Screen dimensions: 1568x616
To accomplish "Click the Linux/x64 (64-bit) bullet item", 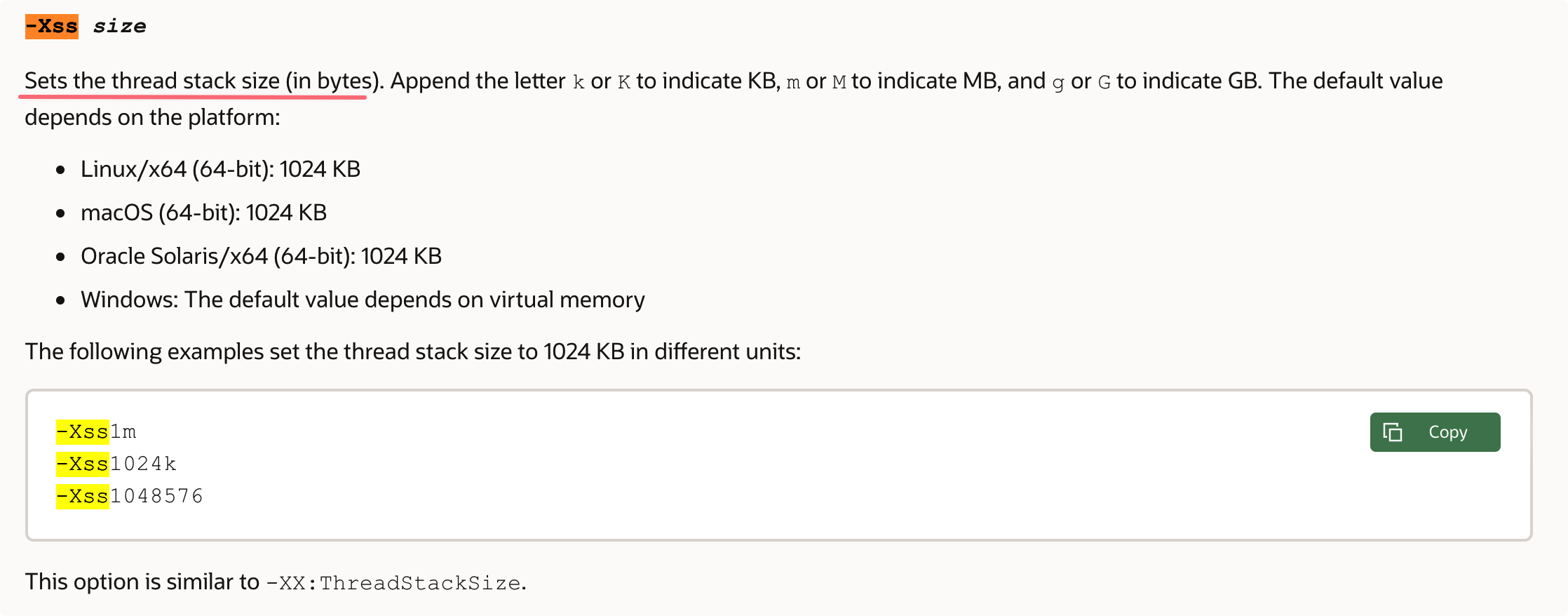I will tap(220, 169).
